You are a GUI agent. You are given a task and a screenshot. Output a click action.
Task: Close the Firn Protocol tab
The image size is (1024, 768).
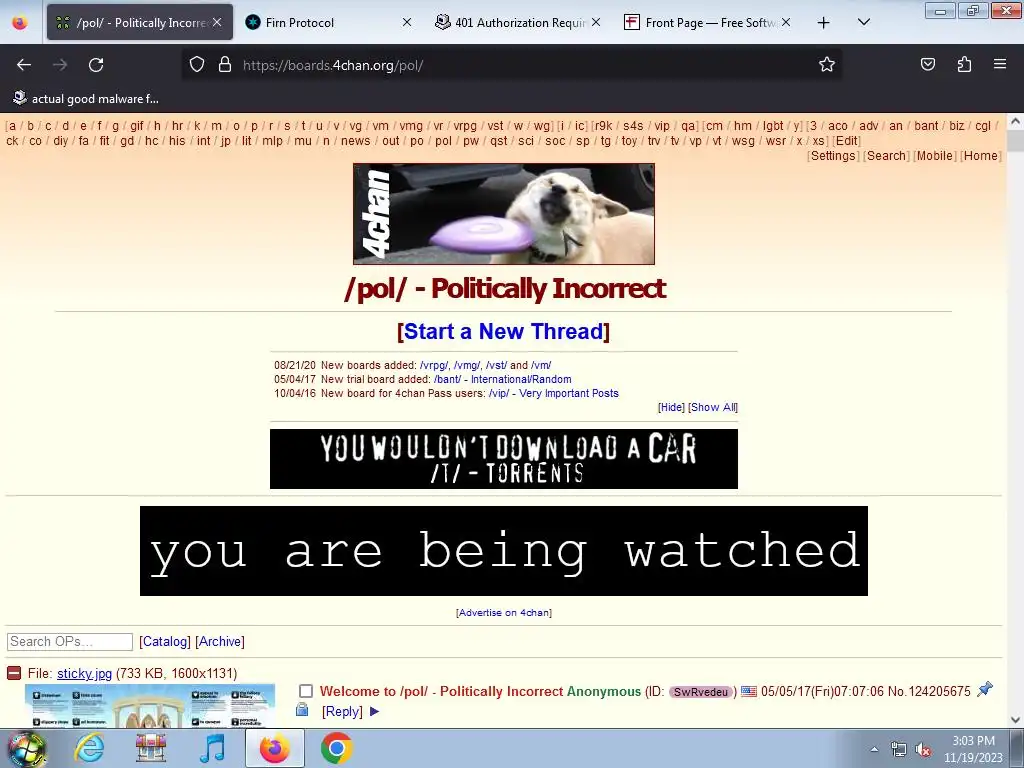[x=407, y=22]
